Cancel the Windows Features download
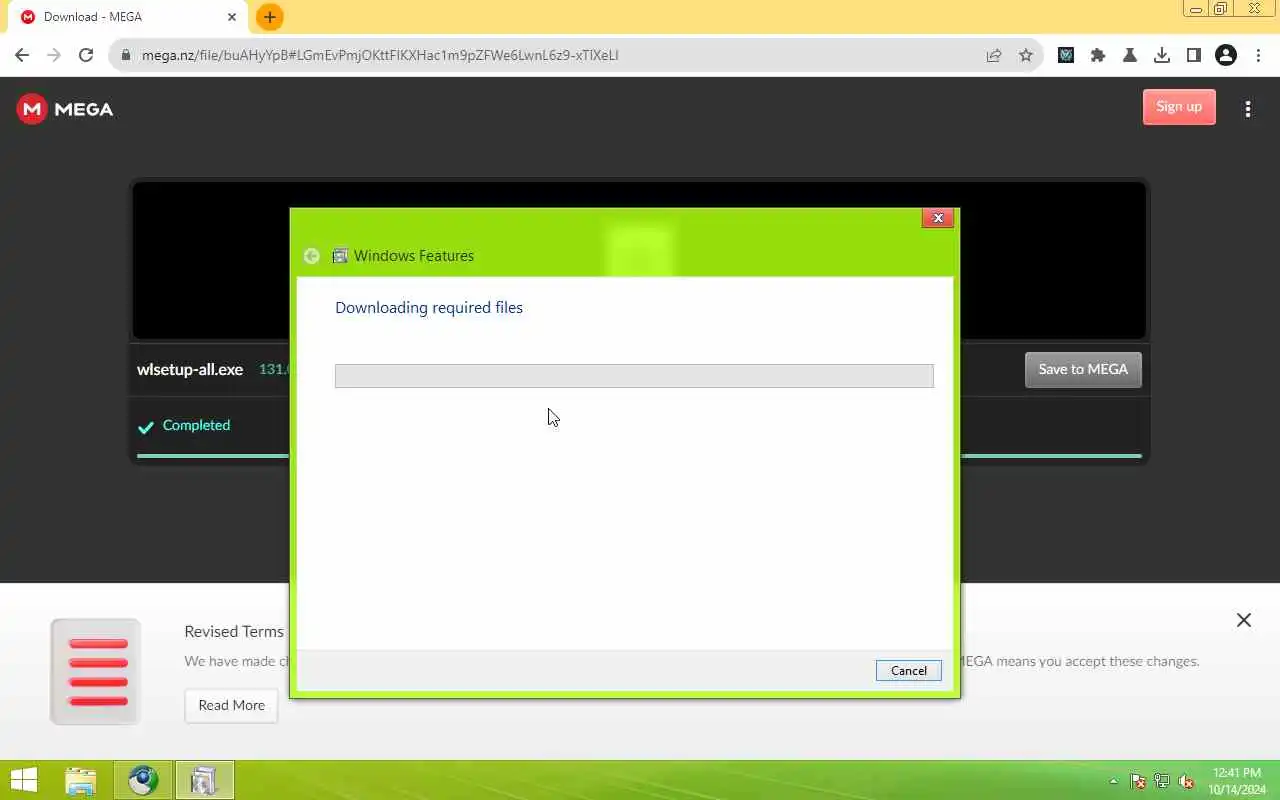Image resolution: width=1280 pixels, height=800 pixels. pos(908,670)
